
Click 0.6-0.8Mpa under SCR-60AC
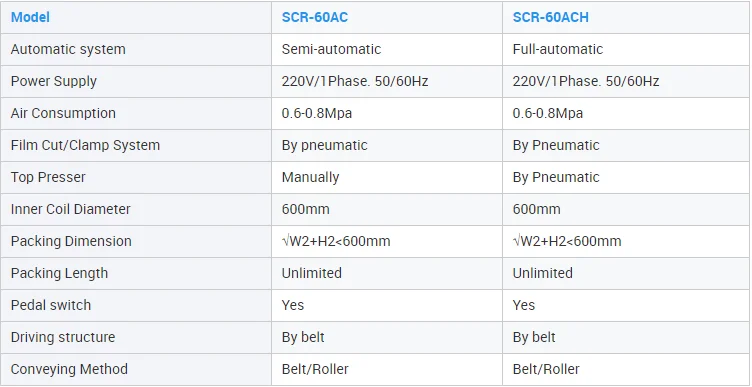pyautogui.click(x=317, y=113)
